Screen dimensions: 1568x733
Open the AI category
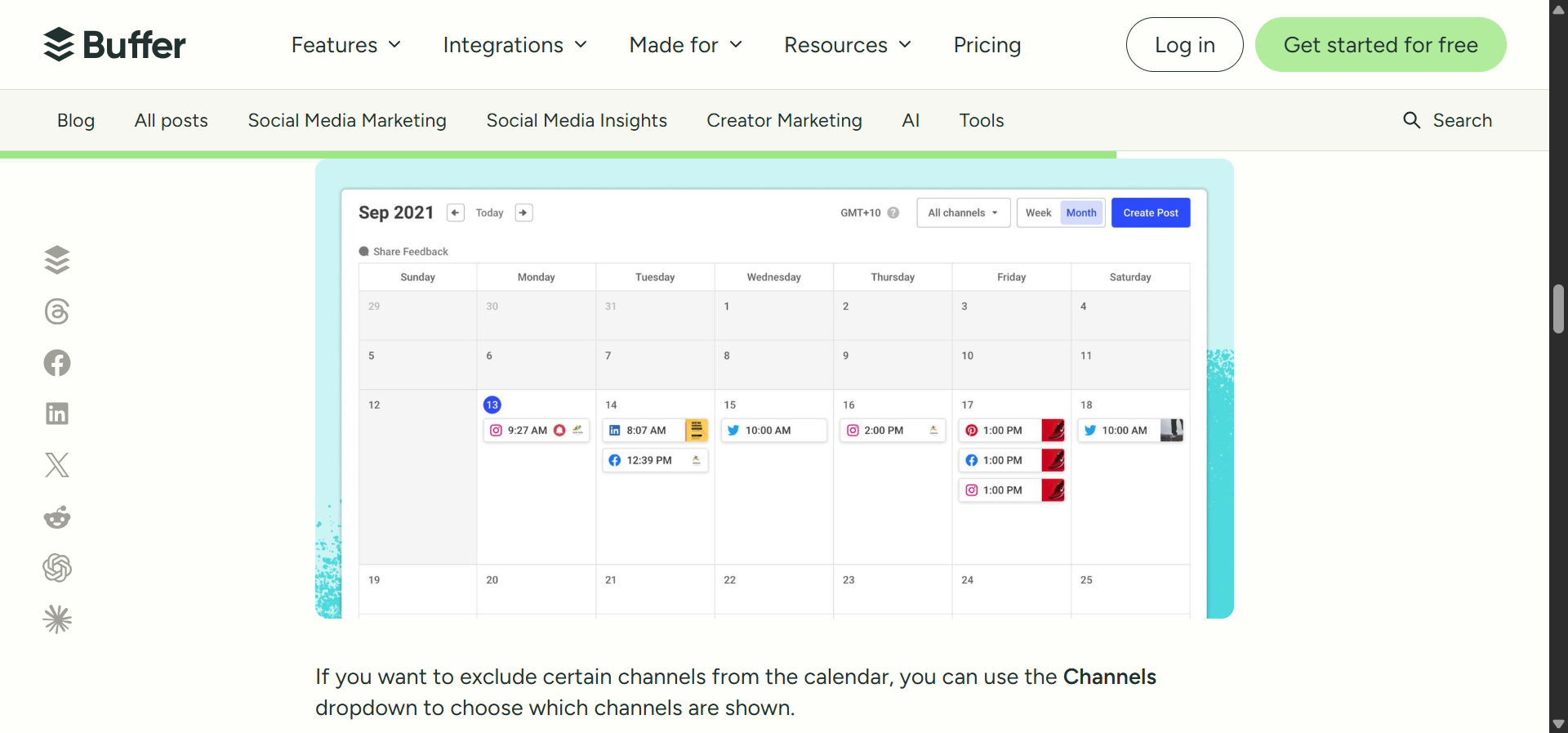911,120
